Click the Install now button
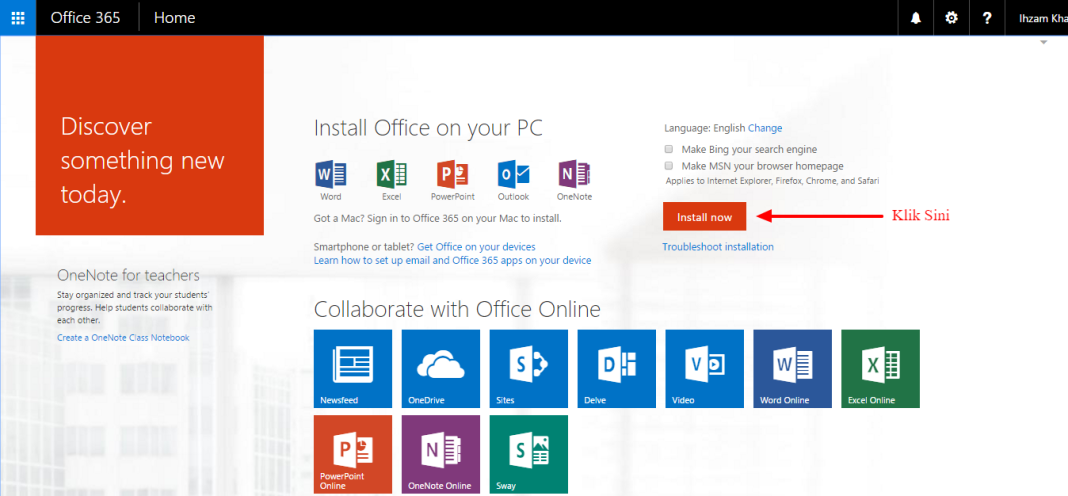 coord(704,217)
